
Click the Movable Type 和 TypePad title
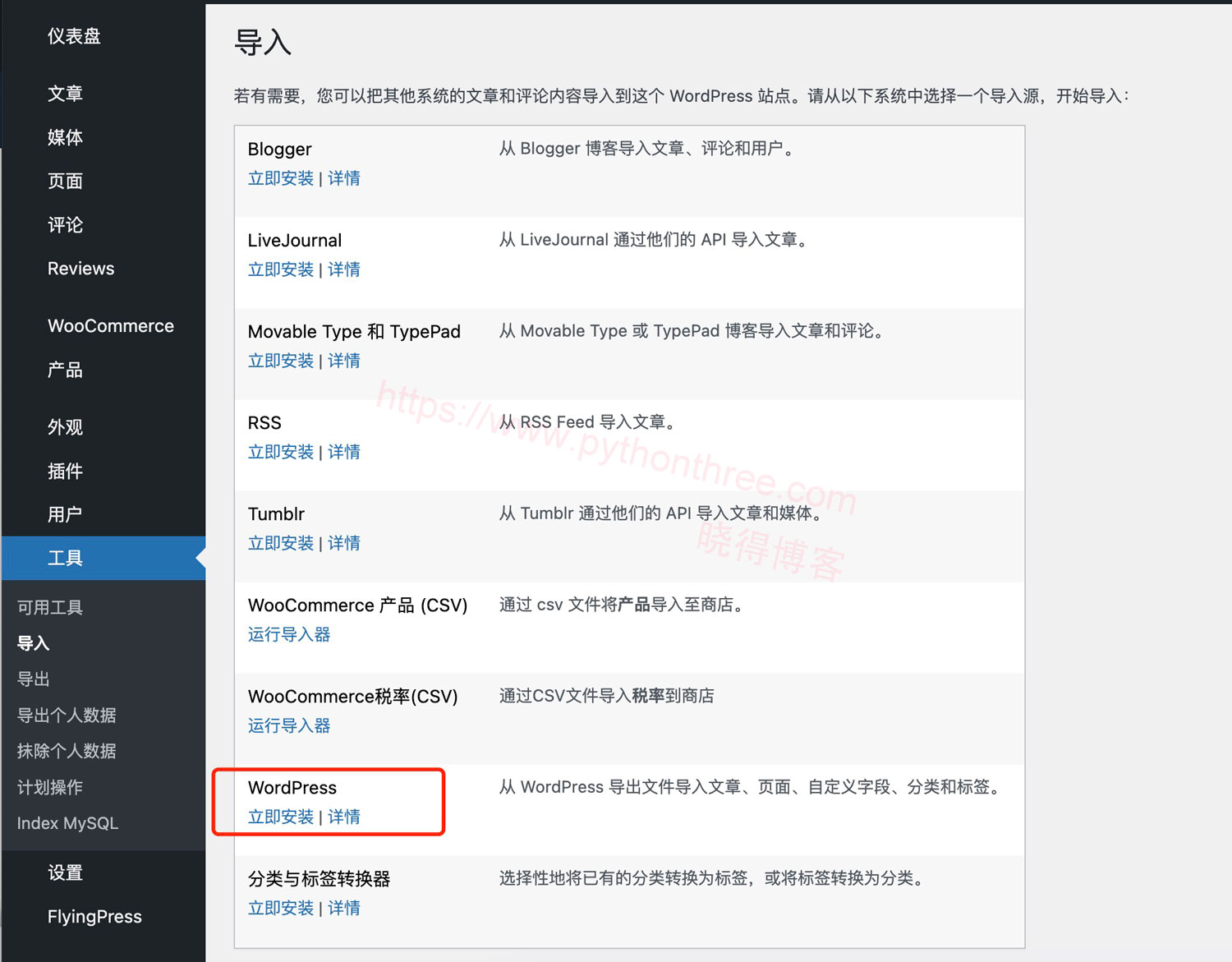354,332
